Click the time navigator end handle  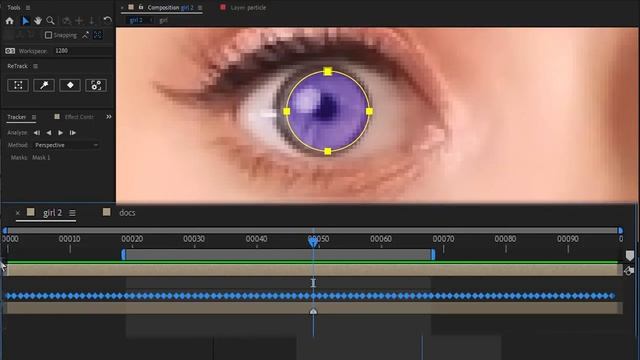[x=620, y=231]
